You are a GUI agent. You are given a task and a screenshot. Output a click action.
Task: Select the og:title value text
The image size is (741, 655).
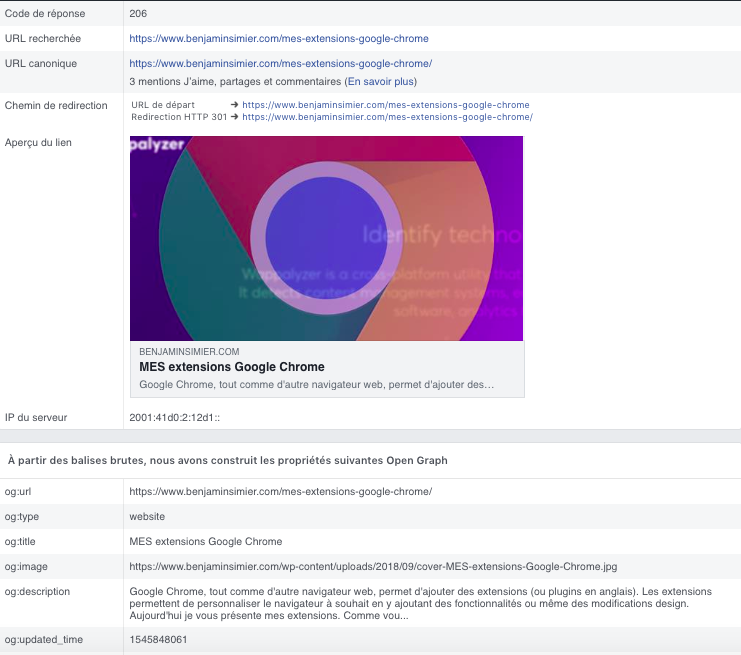206,542
